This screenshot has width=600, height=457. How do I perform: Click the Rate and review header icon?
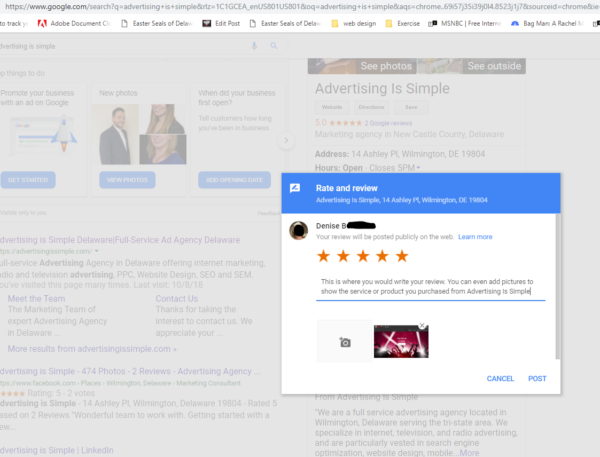(x=295, y=187)
